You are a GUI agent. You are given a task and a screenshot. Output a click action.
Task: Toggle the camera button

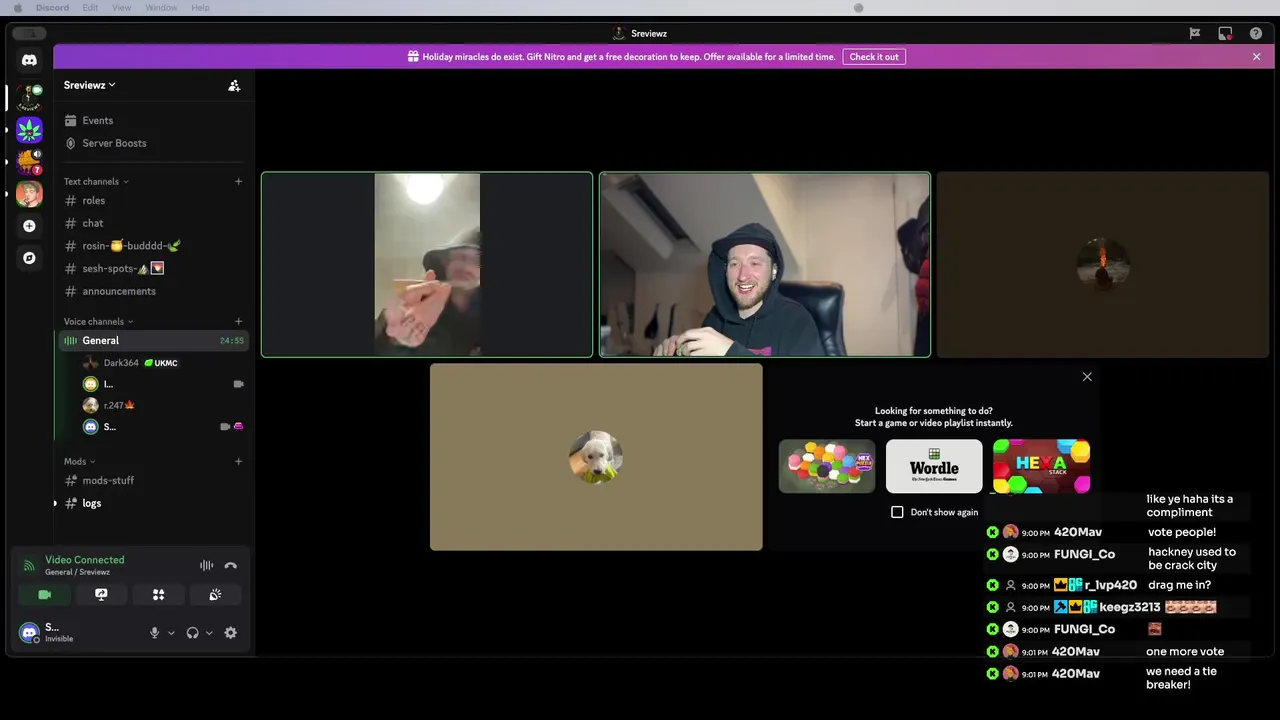tap(44, 595)
